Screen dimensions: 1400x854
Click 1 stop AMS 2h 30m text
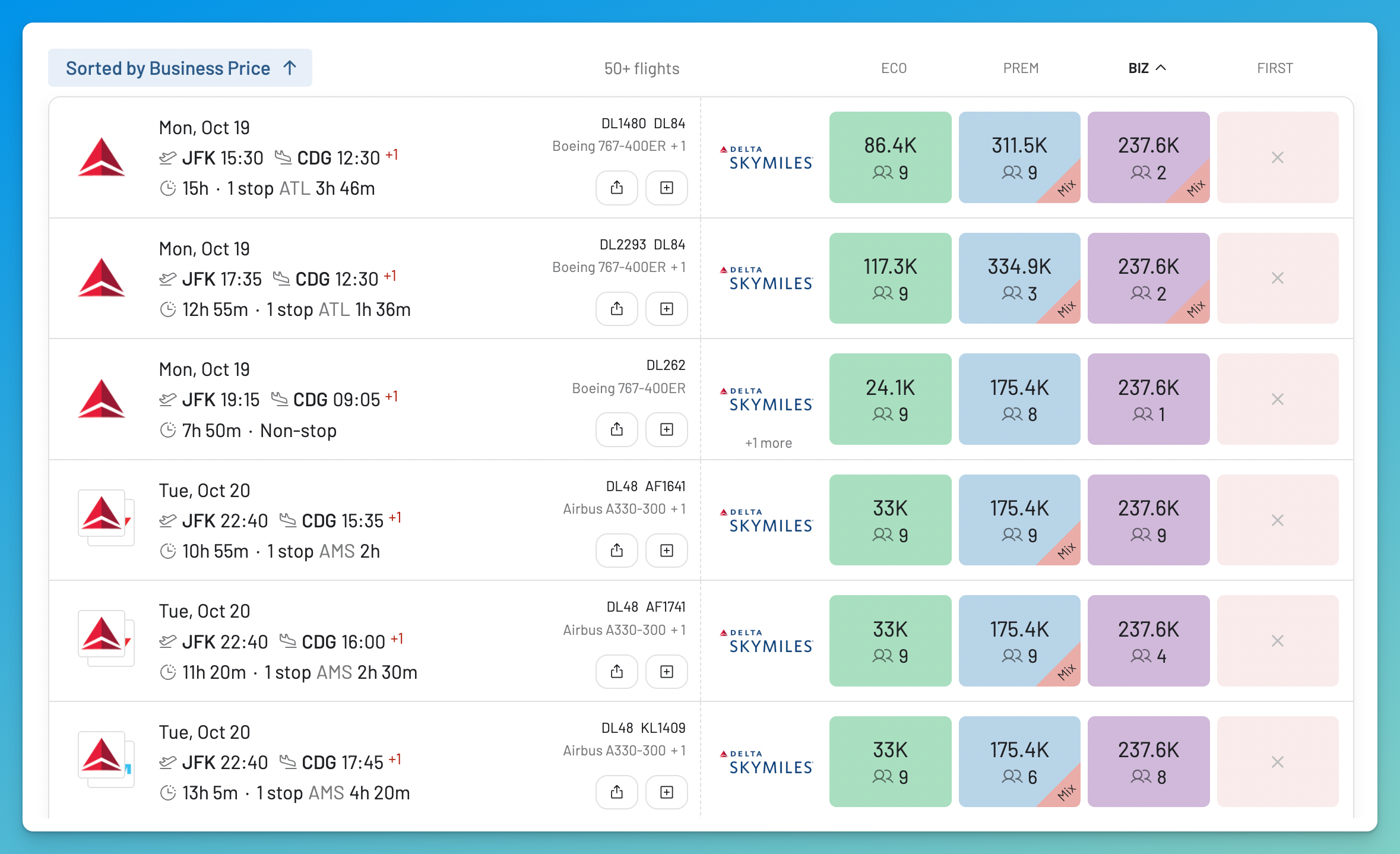(x=341, y=672)
